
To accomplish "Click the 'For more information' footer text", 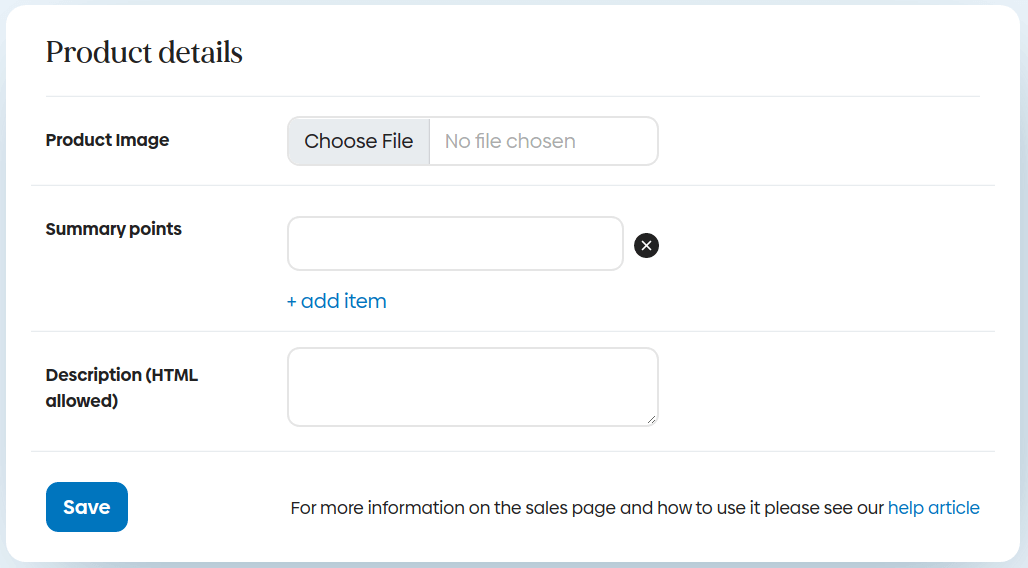I will [587, 508].
